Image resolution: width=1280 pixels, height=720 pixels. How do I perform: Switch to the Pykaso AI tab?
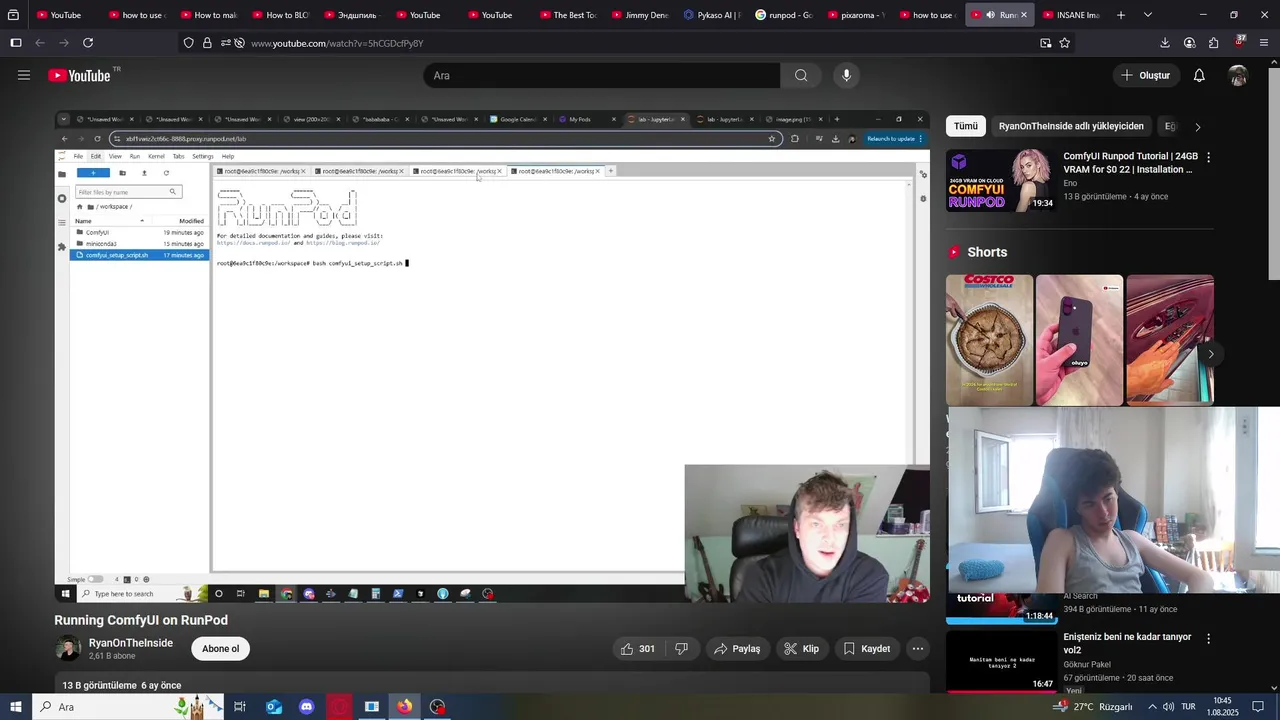point(712,15)
